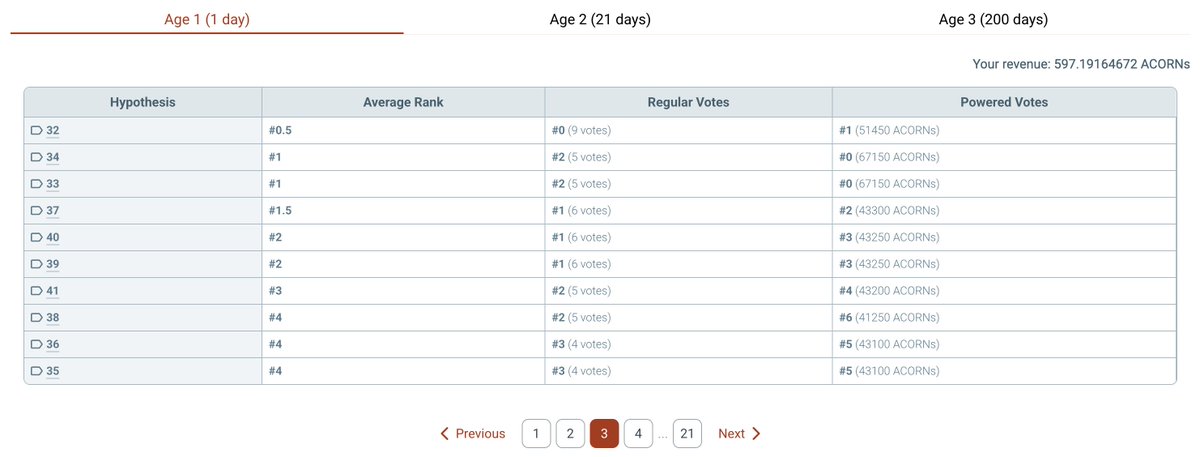Click the tag icon beside hypothesis 37

[37, 211]
